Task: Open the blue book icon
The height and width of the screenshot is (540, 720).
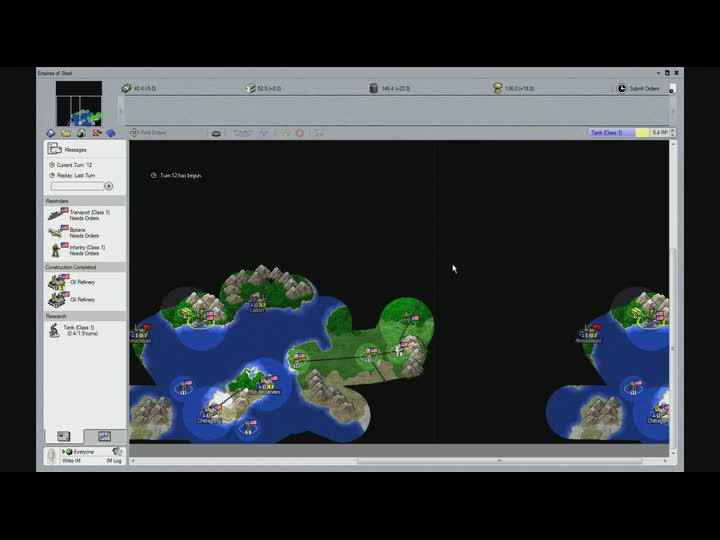Action: click(x=111, y=133)
